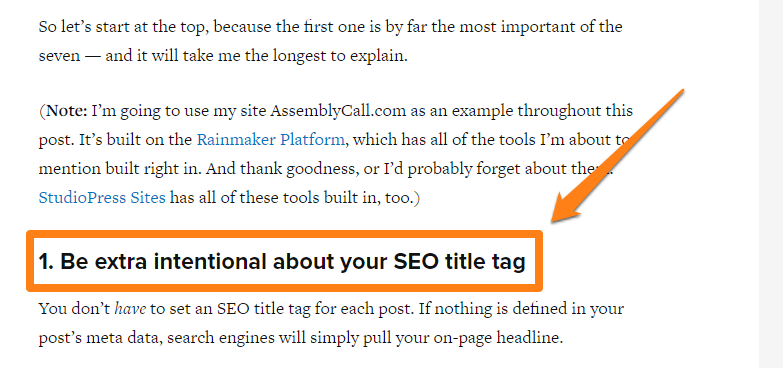Click the sentence "And thank goodness"
The image size is (783, 368).
(x=411, y=169)
